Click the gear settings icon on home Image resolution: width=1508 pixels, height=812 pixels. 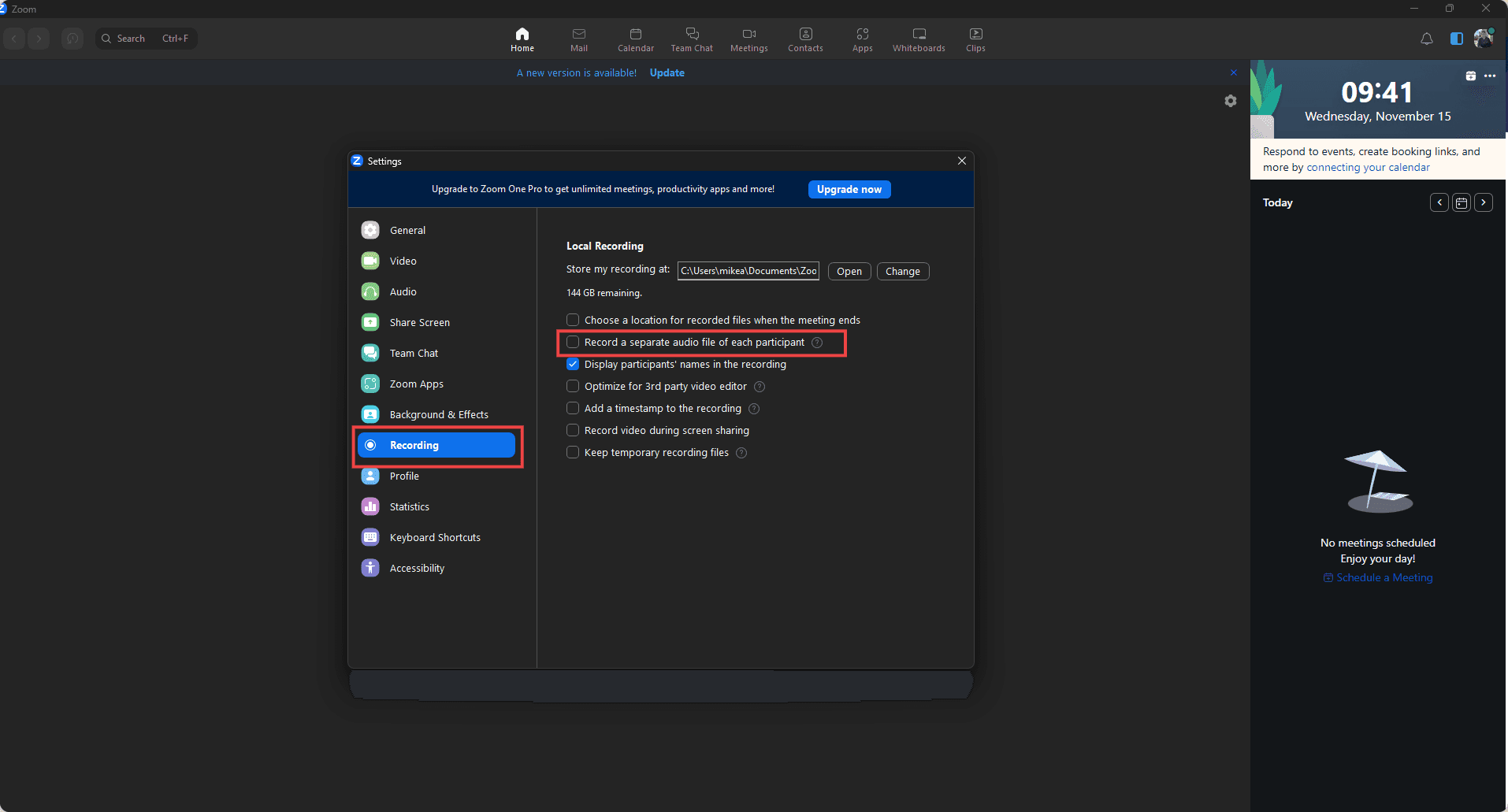point(1230,101)
